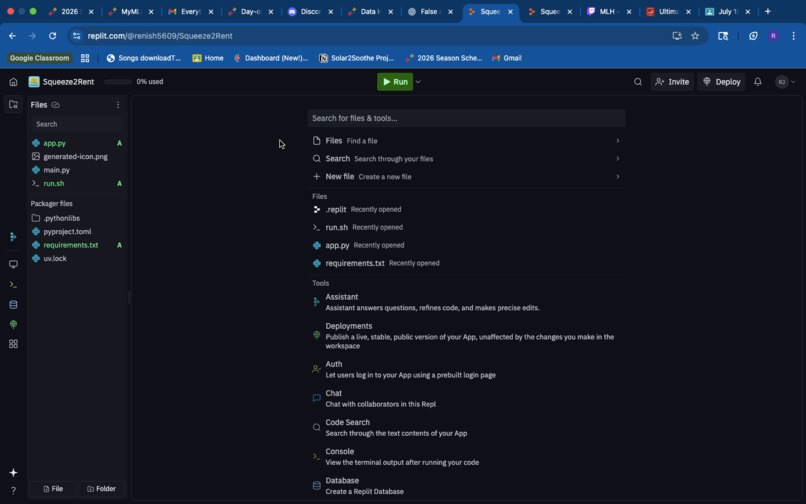Click the sparkle icon at sidebar bottom
The width and height of the screenshot is (806, 504).
click(x=13, y=472)
